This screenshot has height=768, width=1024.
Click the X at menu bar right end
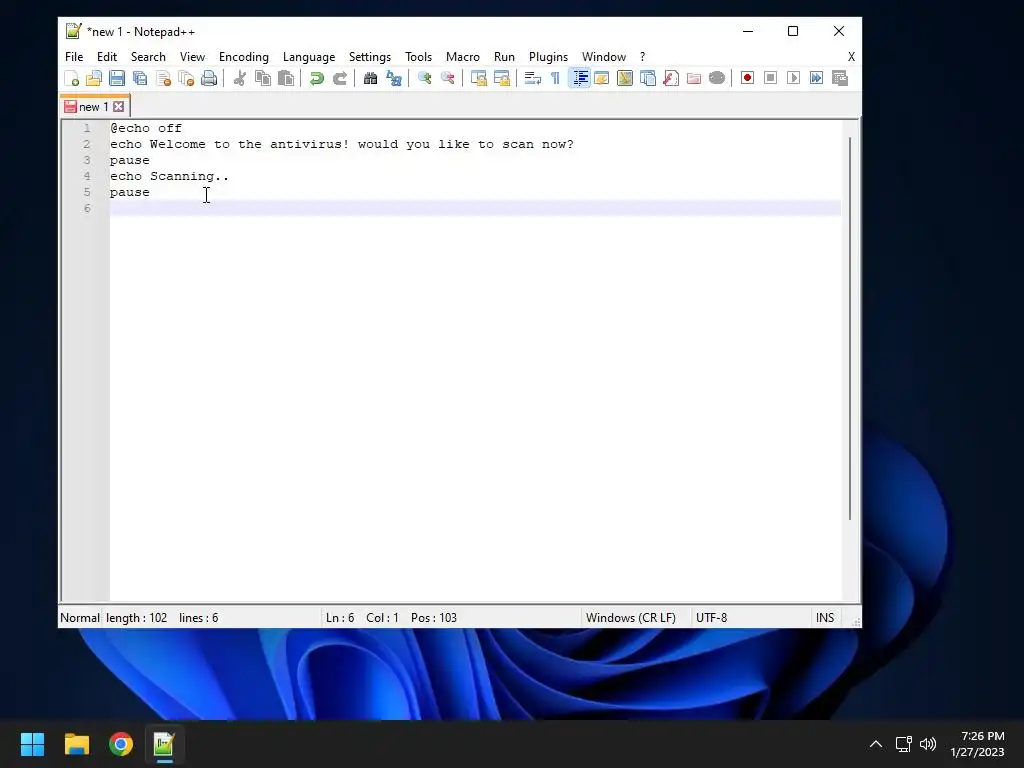coord(851,57)
